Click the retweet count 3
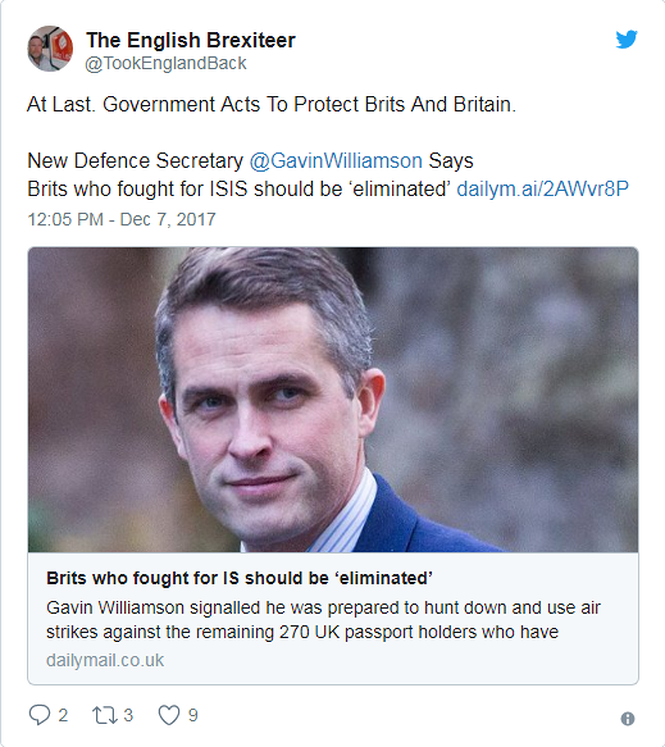Screen dimensions: 665x747 pos(128,715)
